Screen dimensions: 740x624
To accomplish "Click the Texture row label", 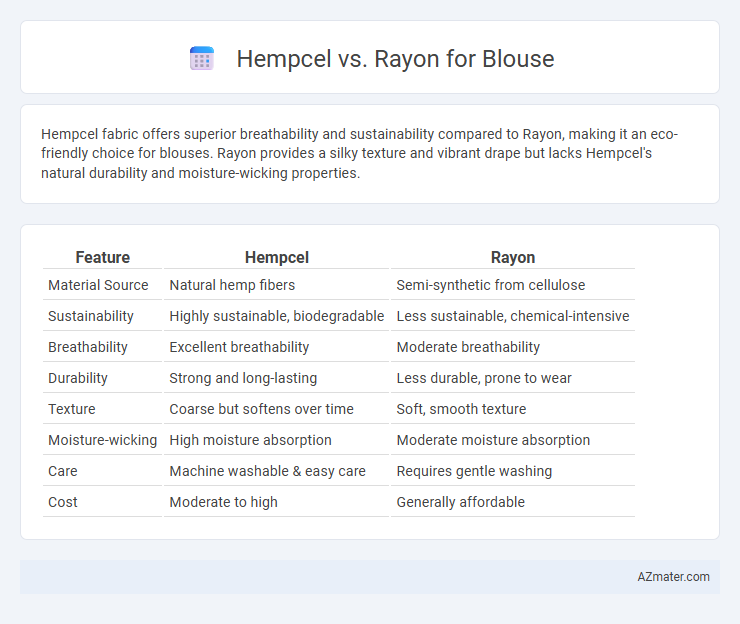I will click(x=72, y=409).
